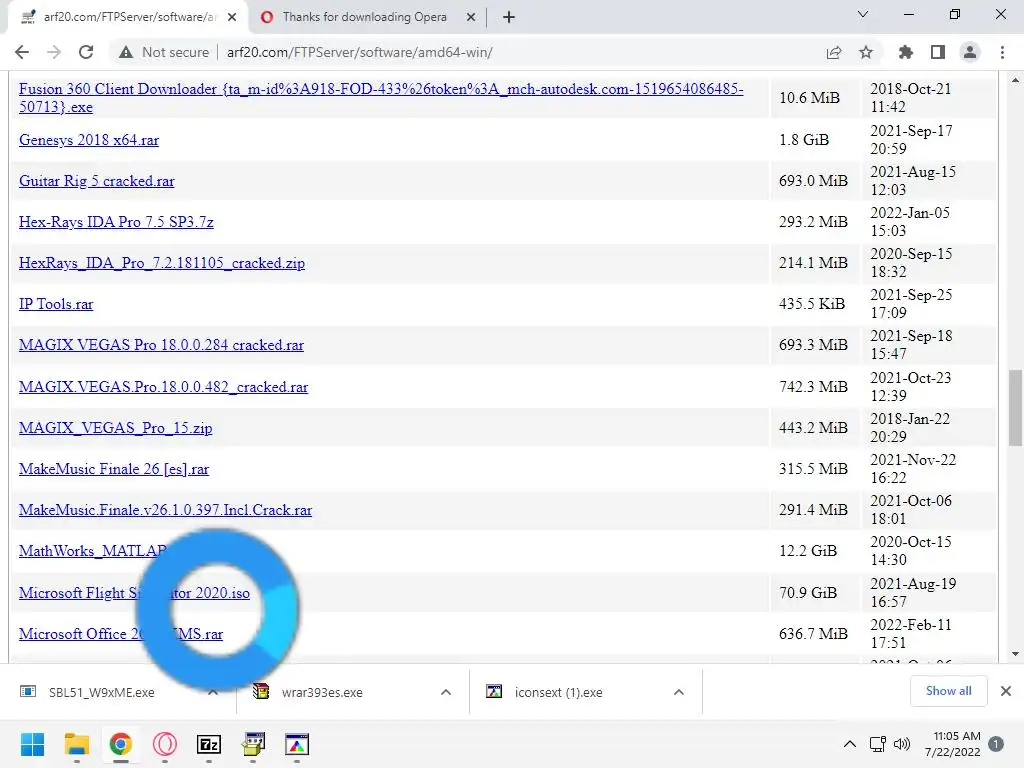Screen dimensions: 1024x768
Task: Open a new tab with the plus button
Action: (x=509, y=17)
